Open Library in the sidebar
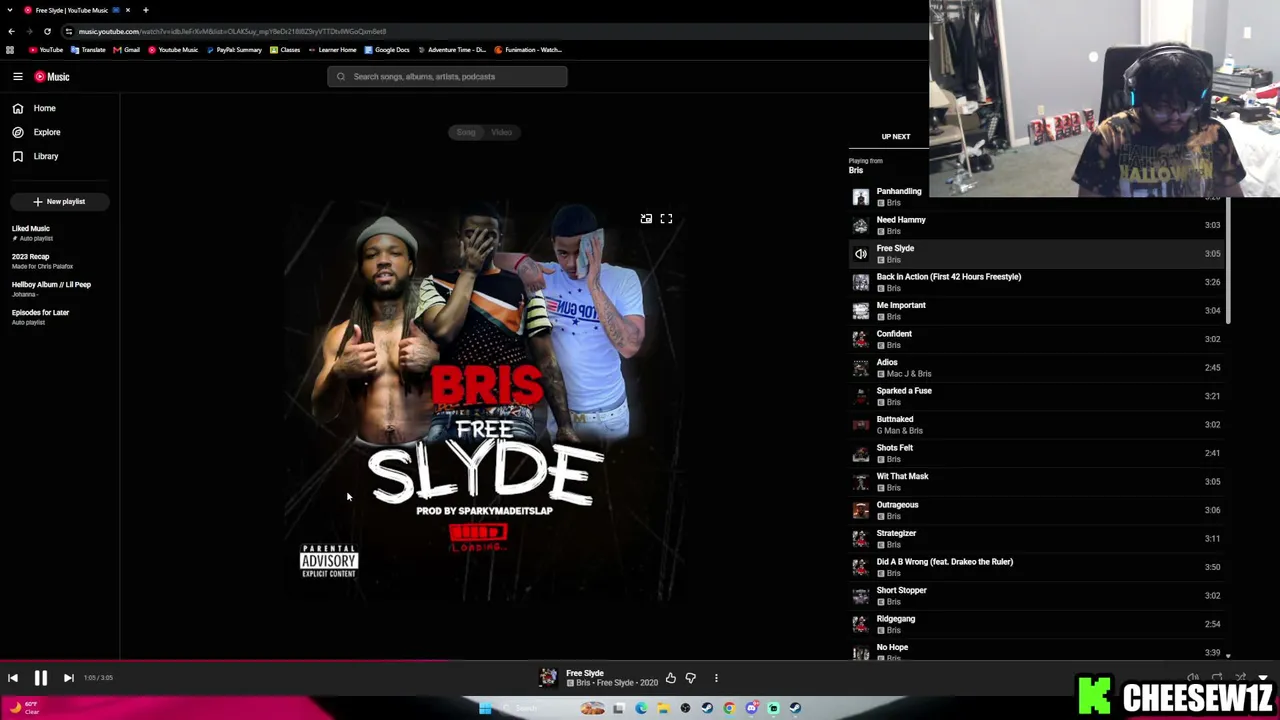This screenshot has height=720, width=1280. [x=45, y=156]
